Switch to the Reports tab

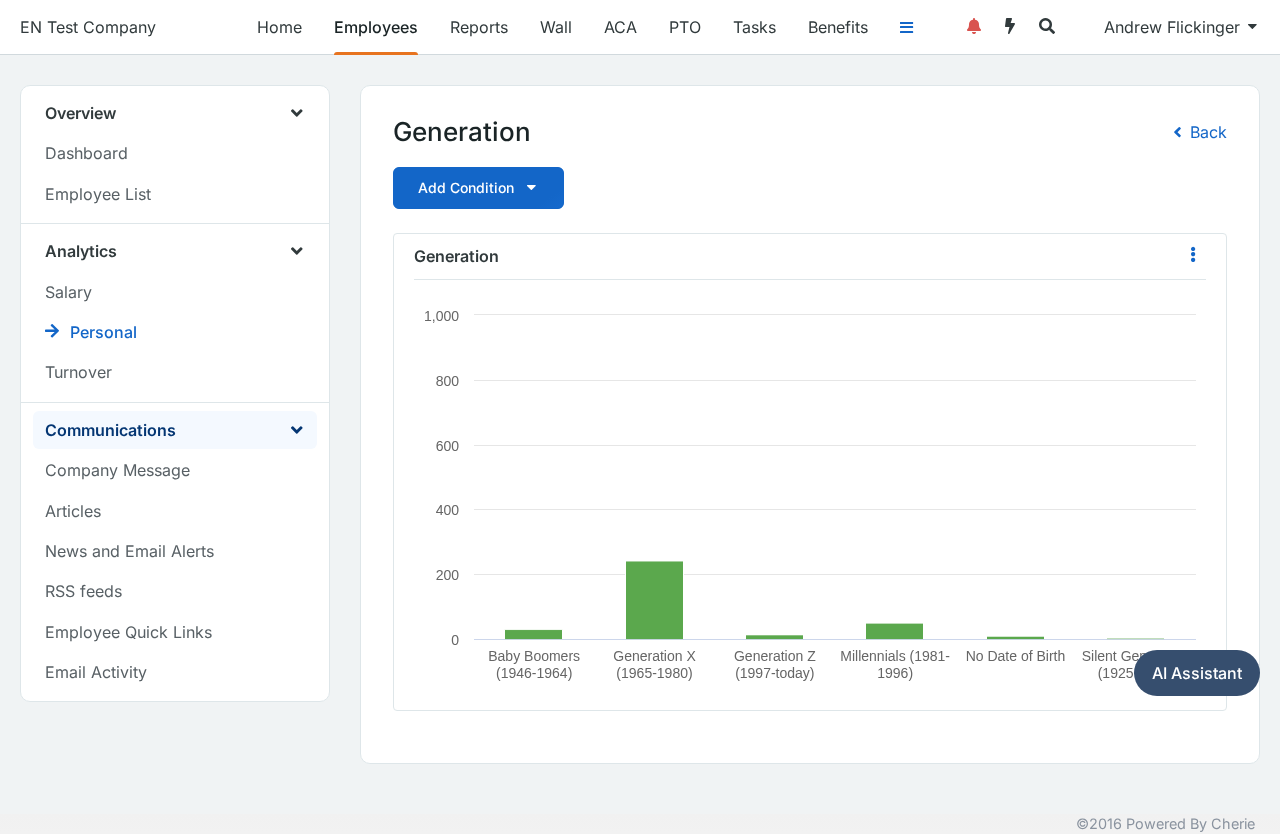click(479, 27)
